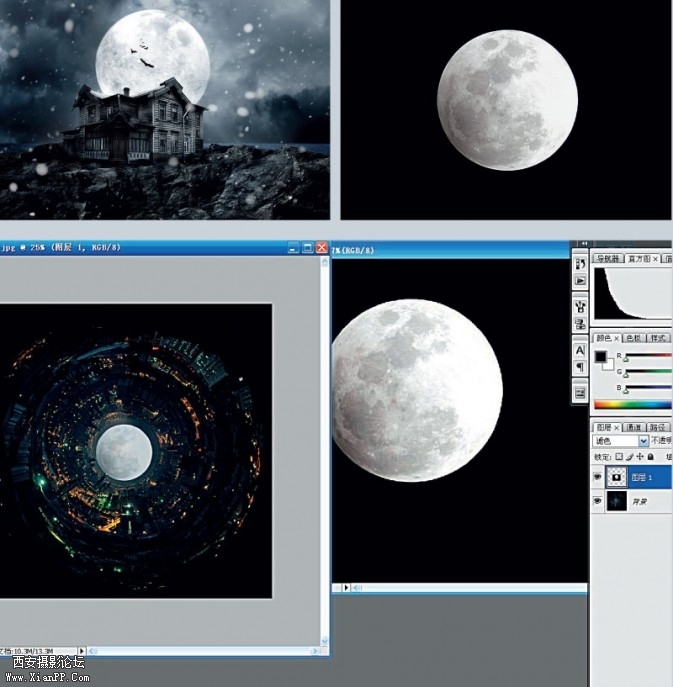673x687 pixels.
Task: Maximize the jpg @ 25% document window
Action: click(x=308, y=248)
